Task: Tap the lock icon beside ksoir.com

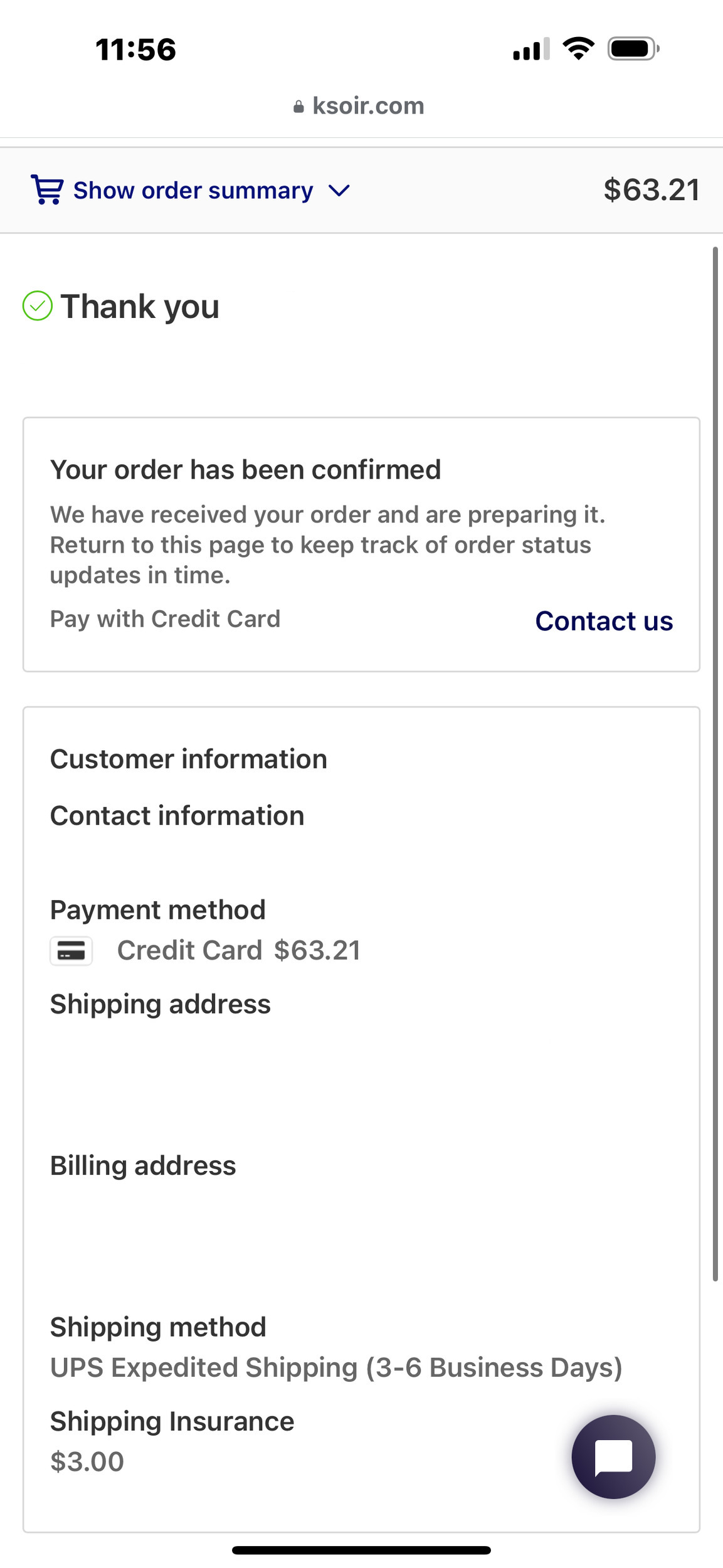Action: point(298,107)
